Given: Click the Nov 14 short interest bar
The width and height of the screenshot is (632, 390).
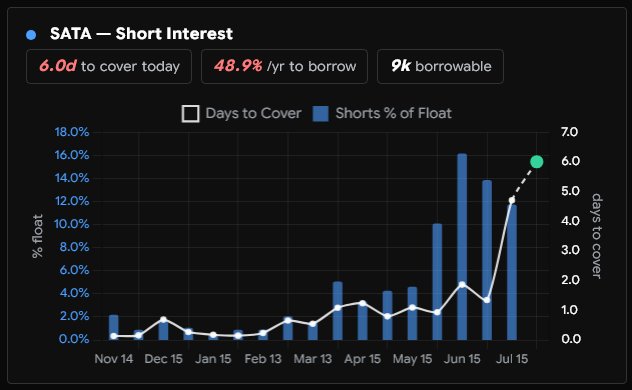Looking at the screenshot, I should [x=114, y=327].
